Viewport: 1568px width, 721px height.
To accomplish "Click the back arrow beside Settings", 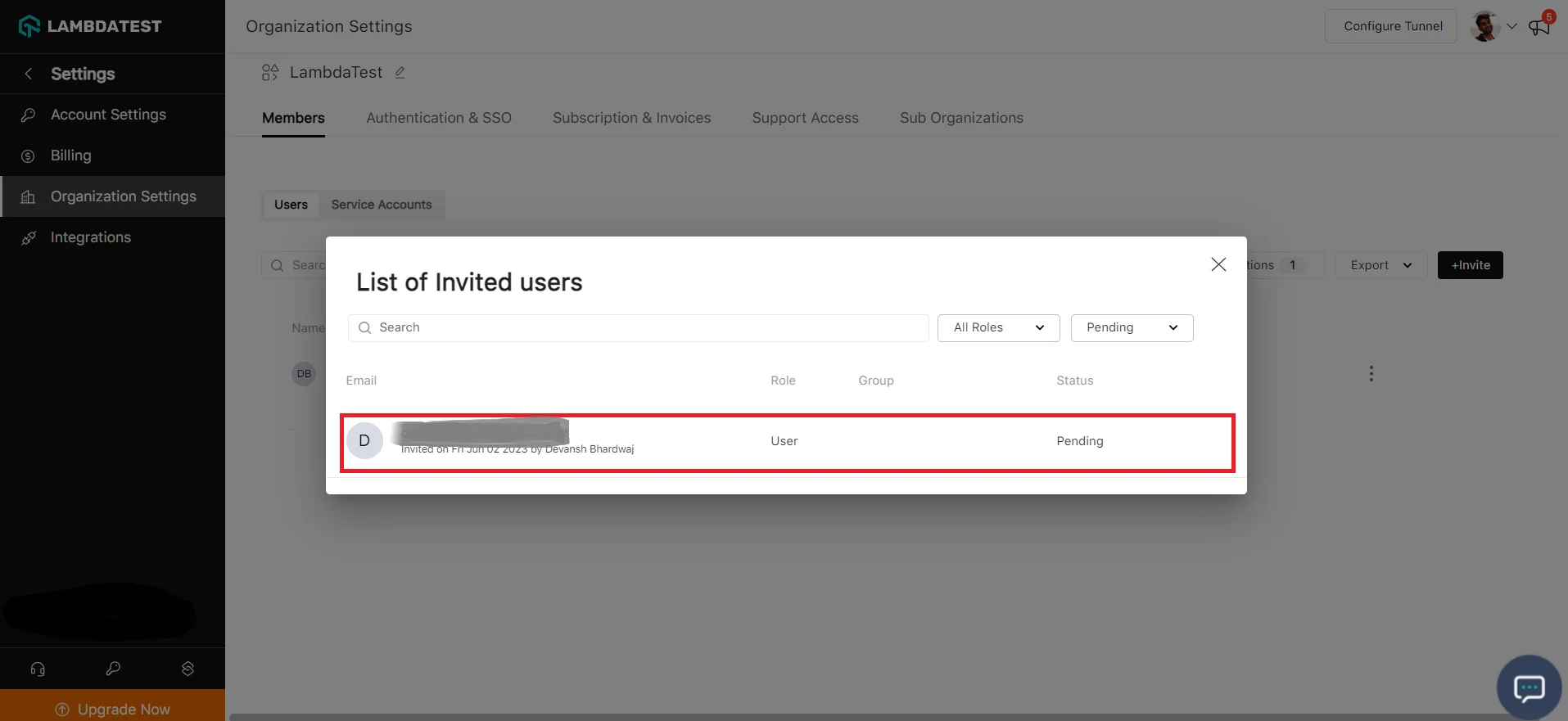I will tap(29, 74).
